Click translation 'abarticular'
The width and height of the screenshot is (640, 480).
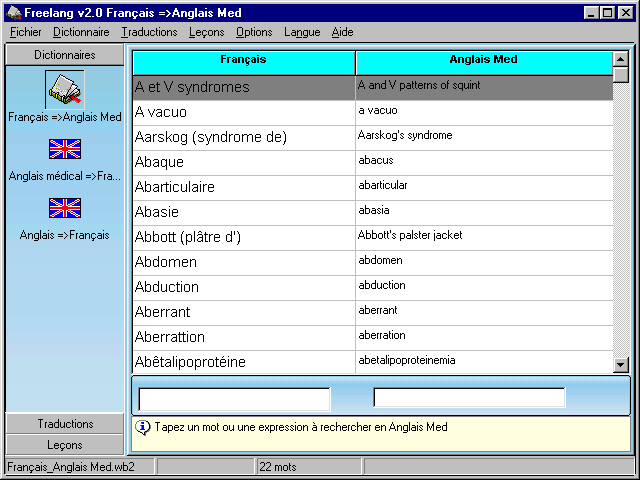[383, 185]
